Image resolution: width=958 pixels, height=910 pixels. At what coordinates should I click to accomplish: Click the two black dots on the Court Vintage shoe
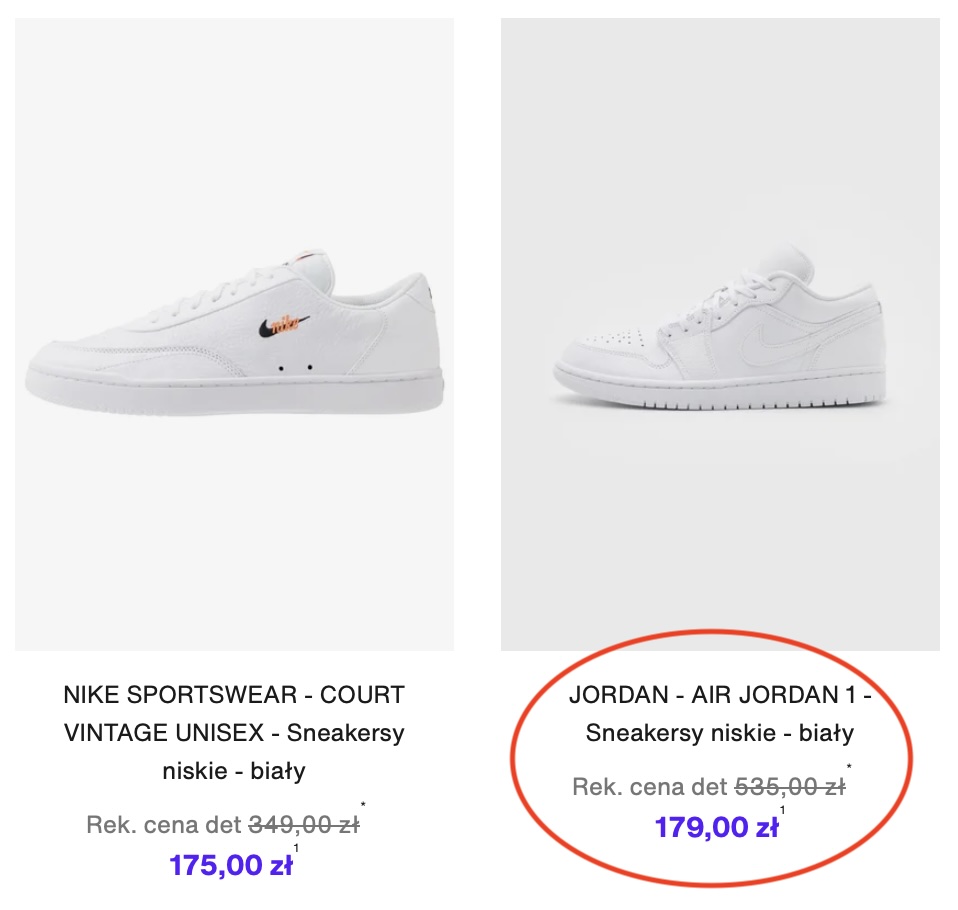click(x=296, y=368)
